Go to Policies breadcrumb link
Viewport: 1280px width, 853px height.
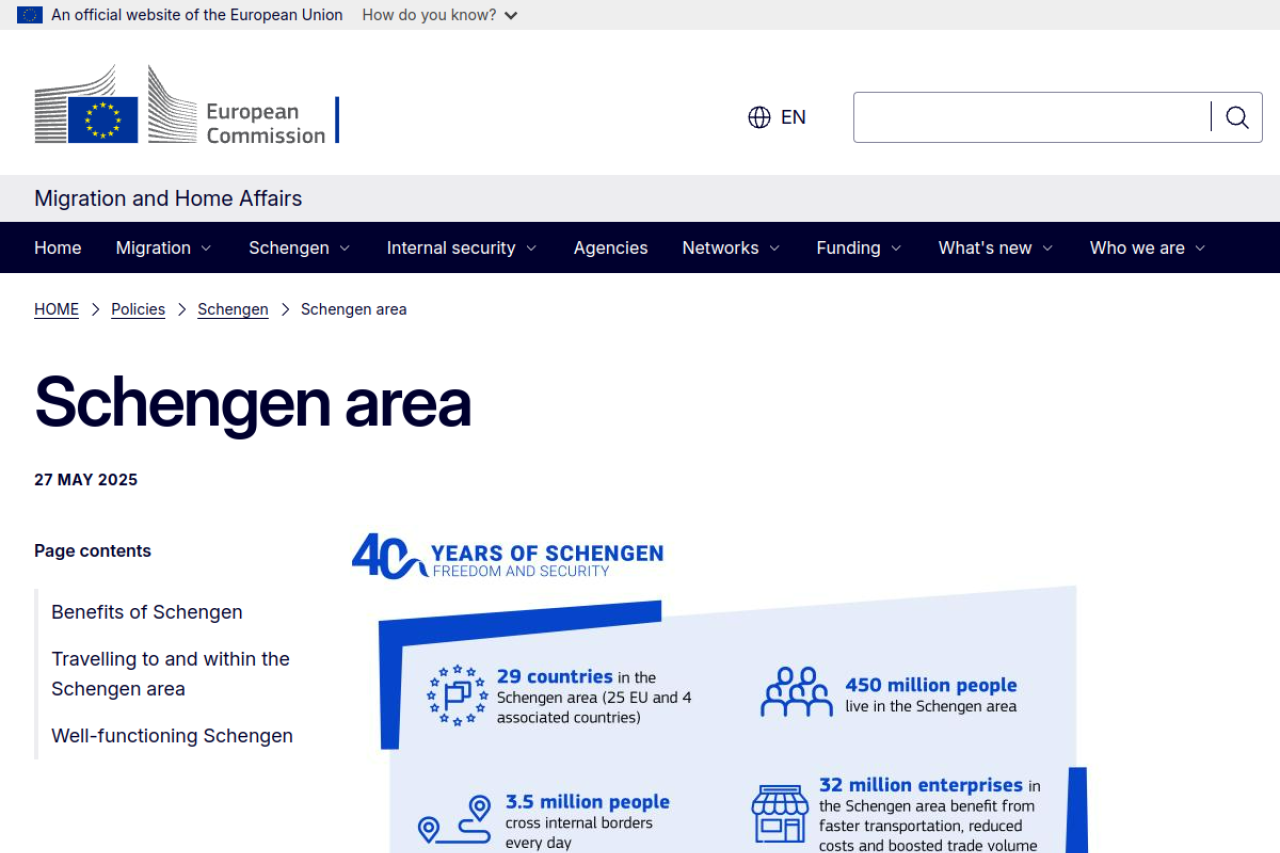click(138, 310)
